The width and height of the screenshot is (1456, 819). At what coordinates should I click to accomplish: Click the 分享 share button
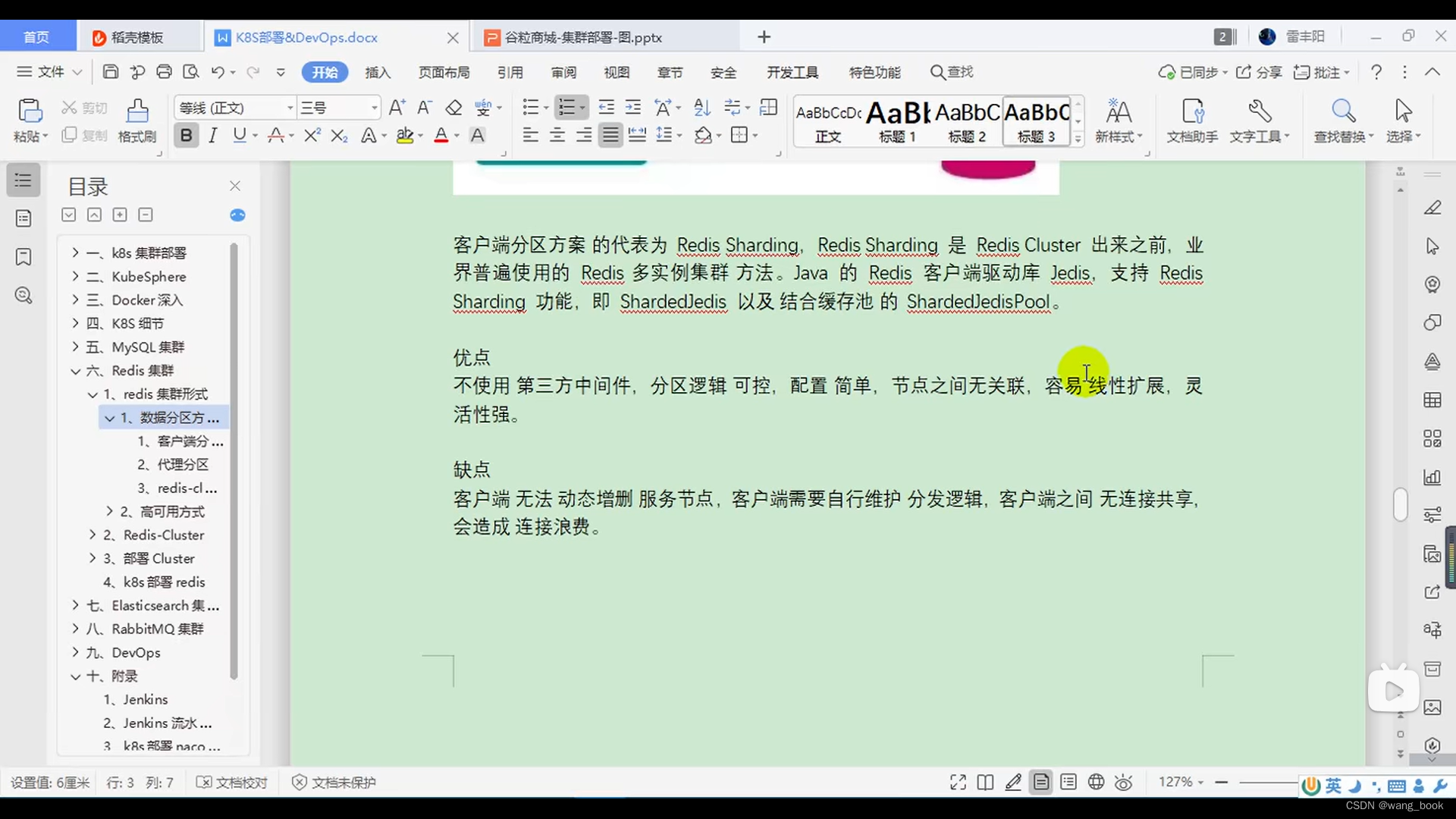click(1259, 72)
